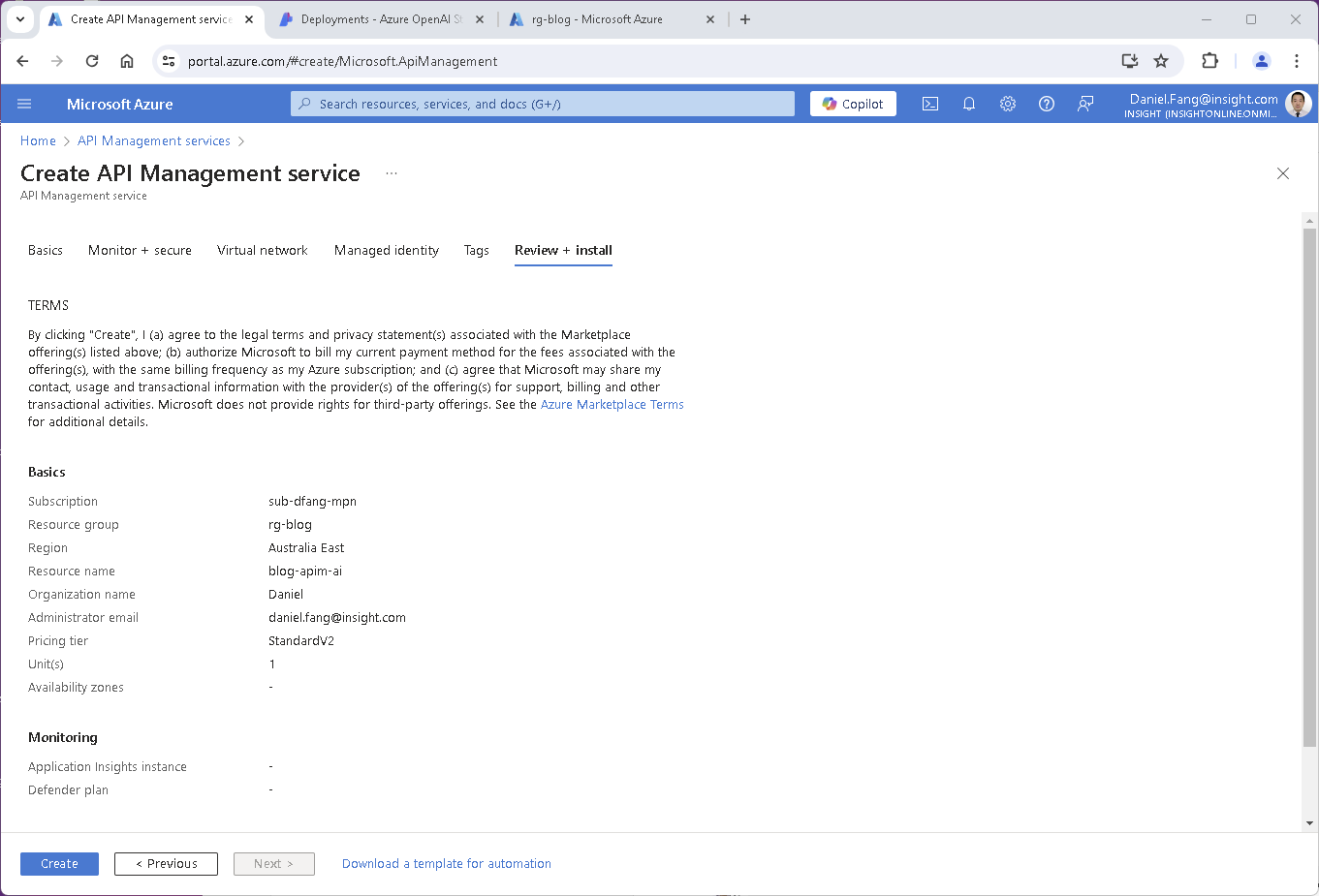Open the Support + troubleshooting help icon

point(1047,104)
